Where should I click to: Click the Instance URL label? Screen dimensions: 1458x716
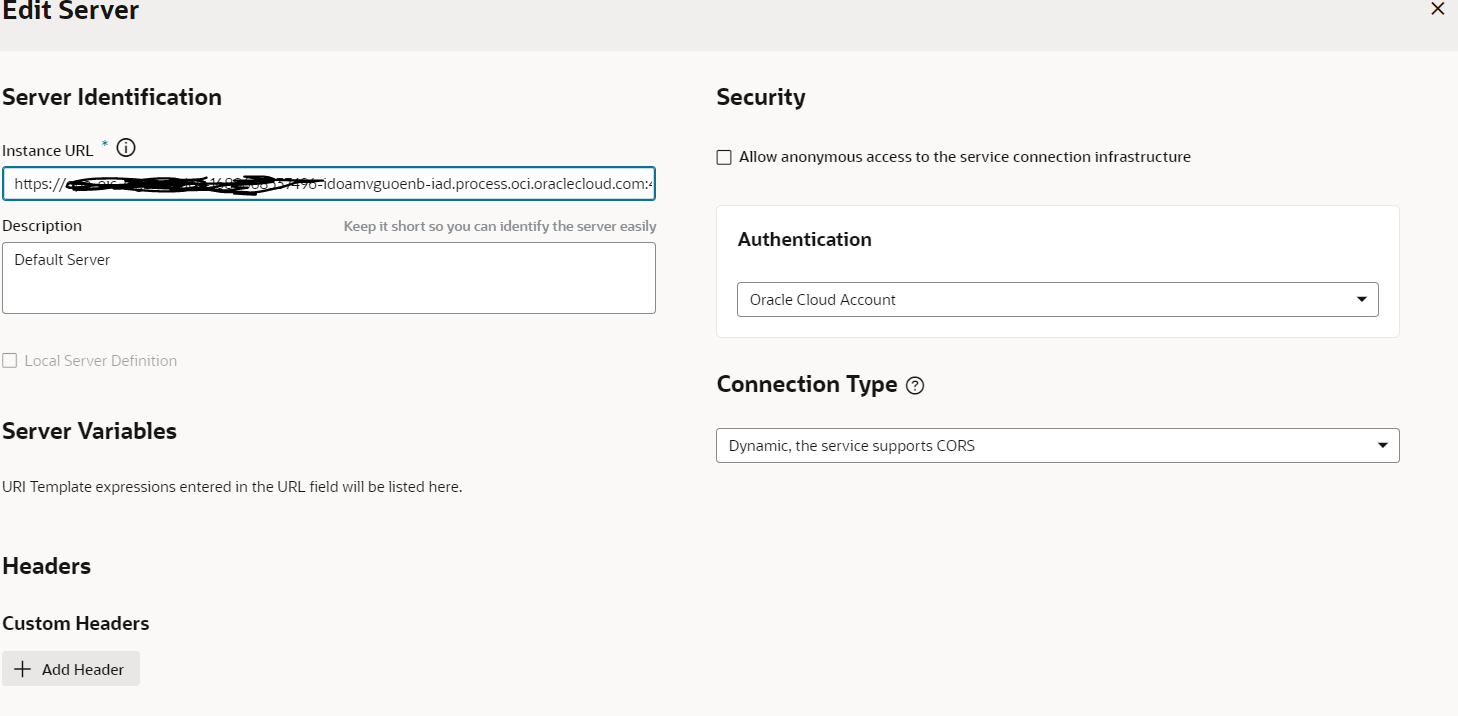[48, 150]
